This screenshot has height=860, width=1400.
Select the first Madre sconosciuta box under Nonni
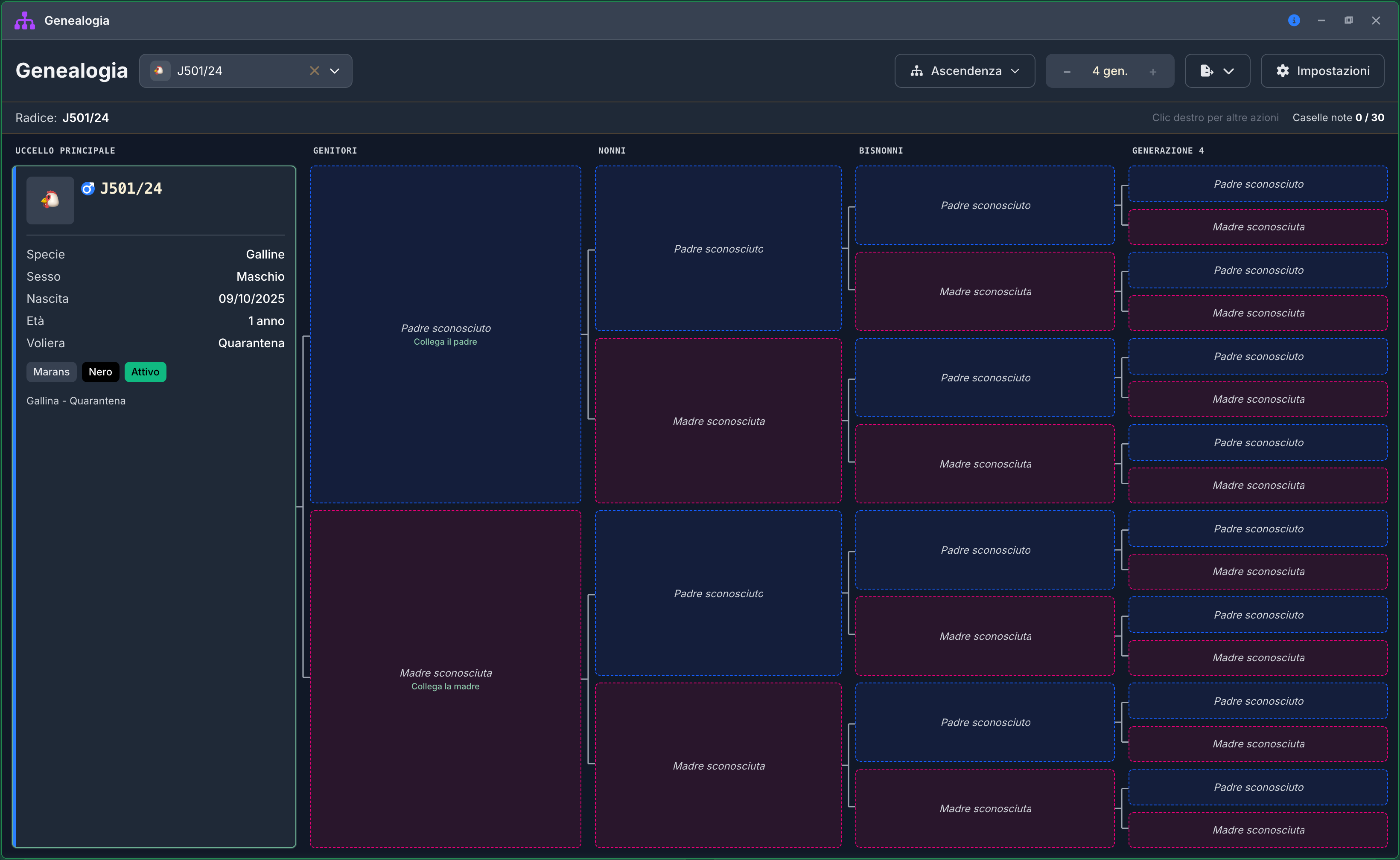click(717, 421)
